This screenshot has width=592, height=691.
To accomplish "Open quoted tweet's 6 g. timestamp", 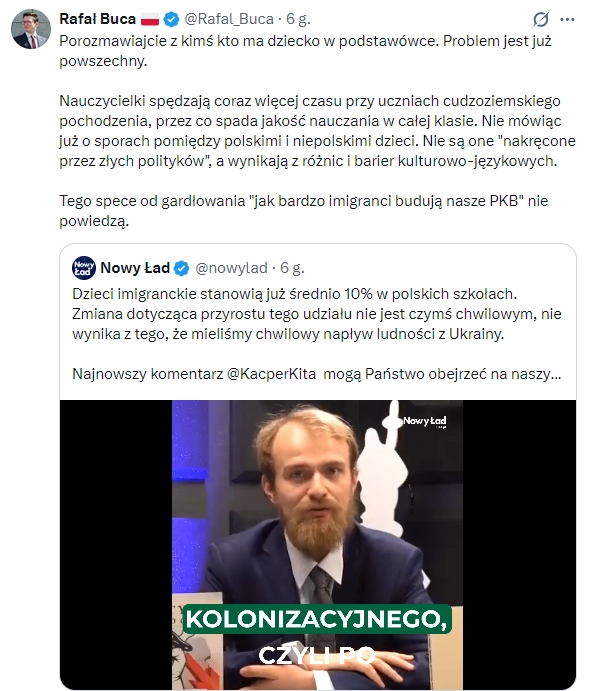I will pos(292,268).
